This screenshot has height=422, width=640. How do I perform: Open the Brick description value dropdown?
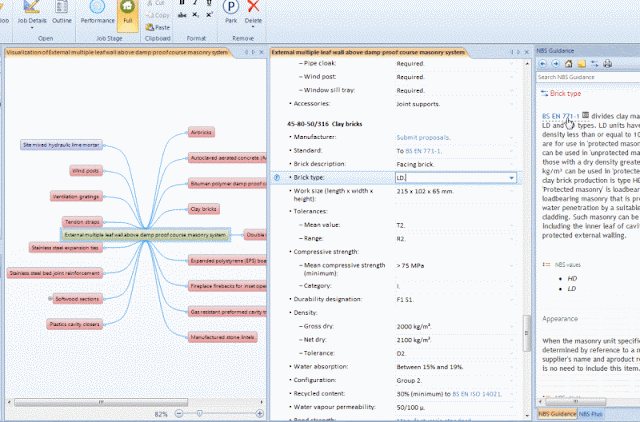pos(511,164)
